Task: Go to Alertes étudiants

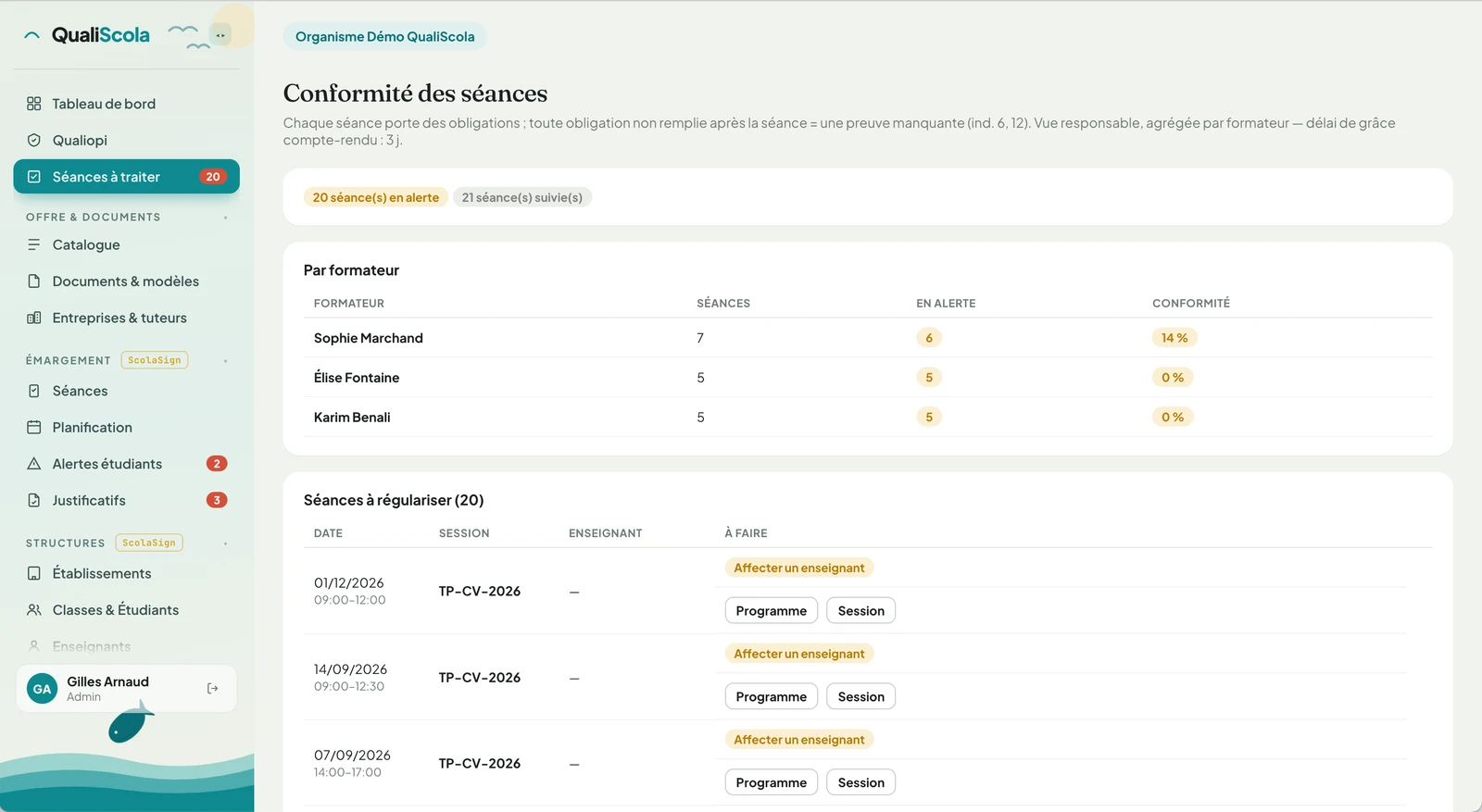Action: tap(126, 464)
